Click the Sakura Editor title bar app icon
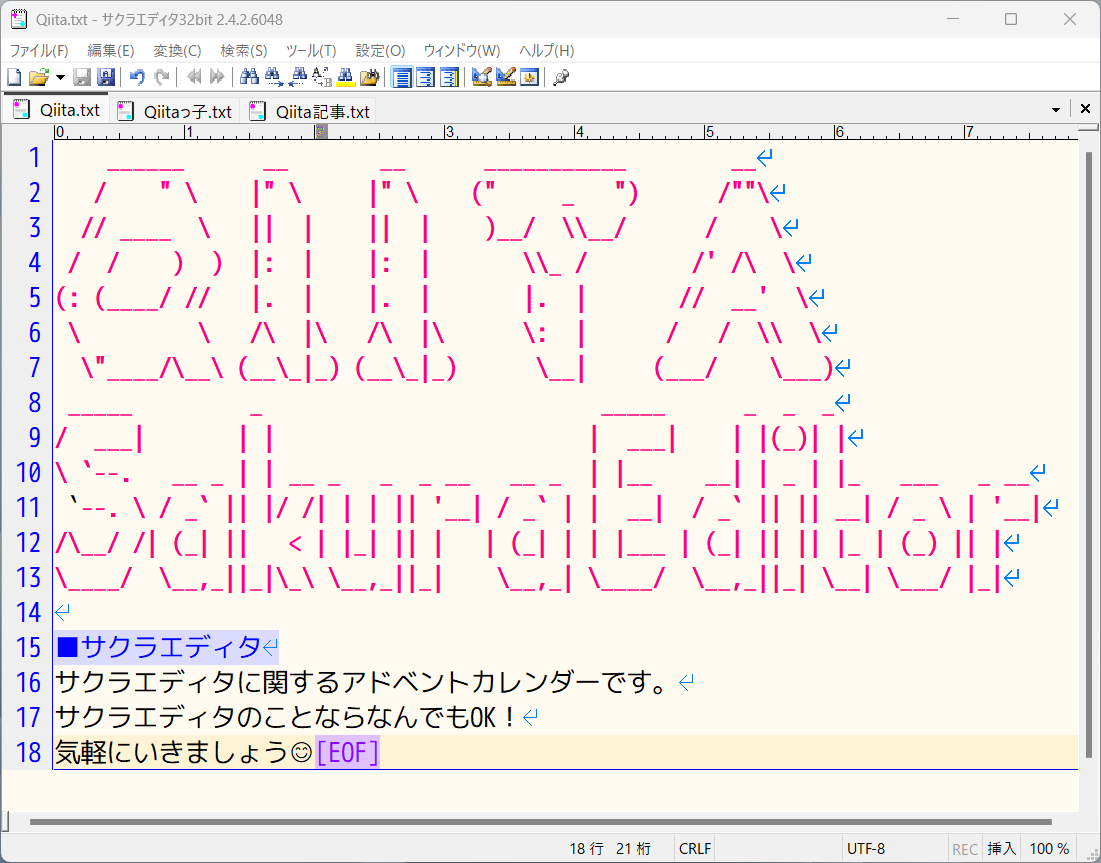Image resolution: width=1101 pixels, height=863 pixels. pos(19,19)
